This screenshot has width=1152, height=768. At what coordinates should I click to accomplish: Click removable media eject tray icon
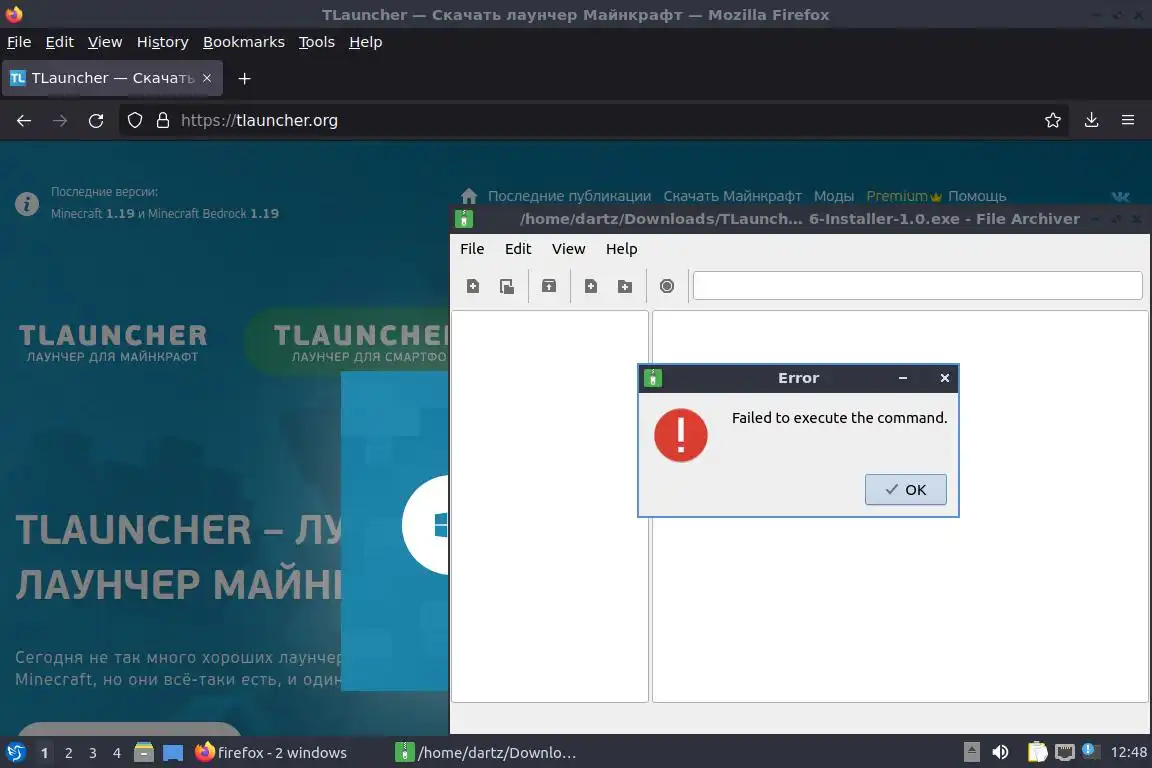[971, 752]
